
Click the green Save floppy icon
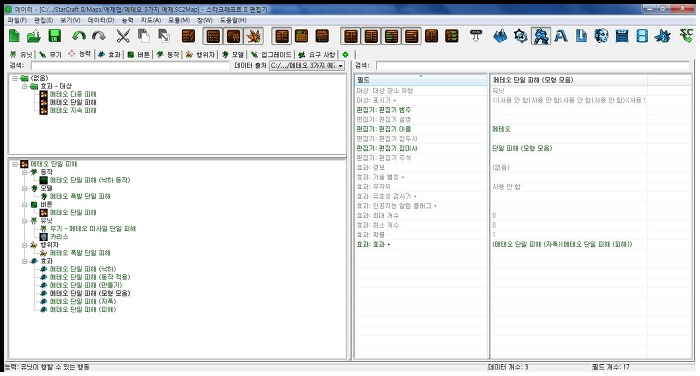[x=54, y=36]
